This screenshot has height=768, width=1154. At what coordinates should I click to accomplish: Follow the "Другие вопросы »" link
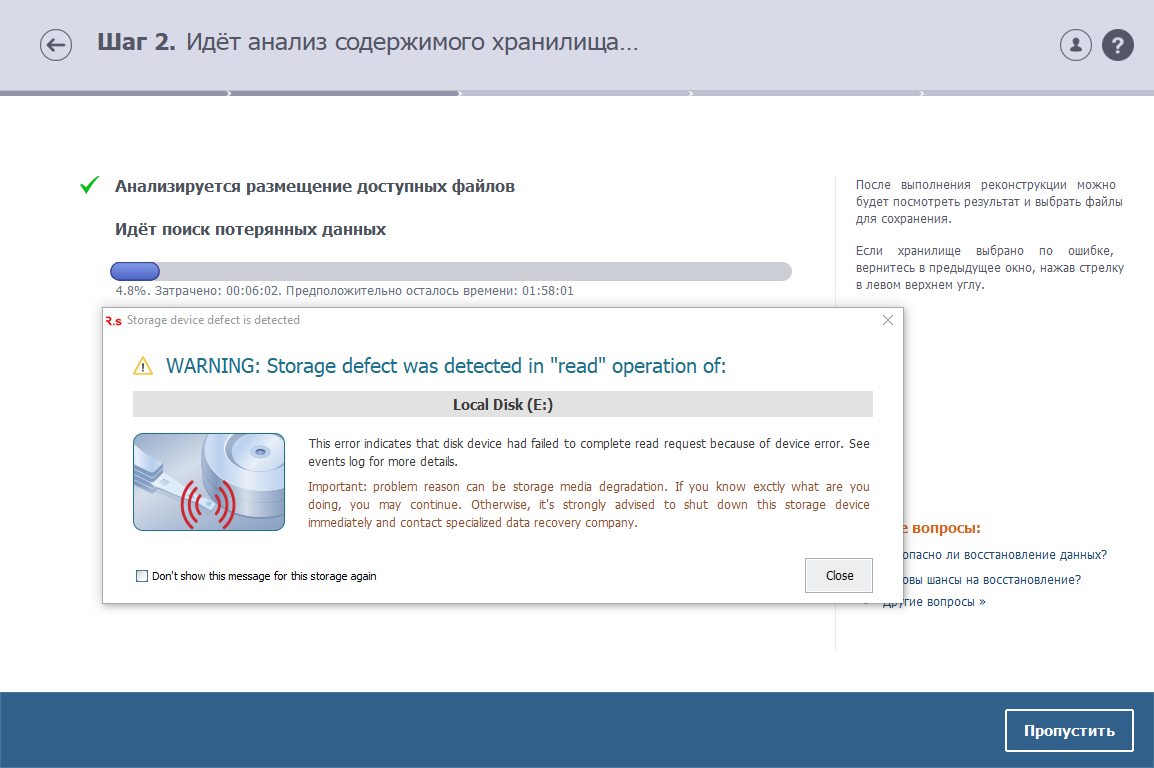pos(936,602)
